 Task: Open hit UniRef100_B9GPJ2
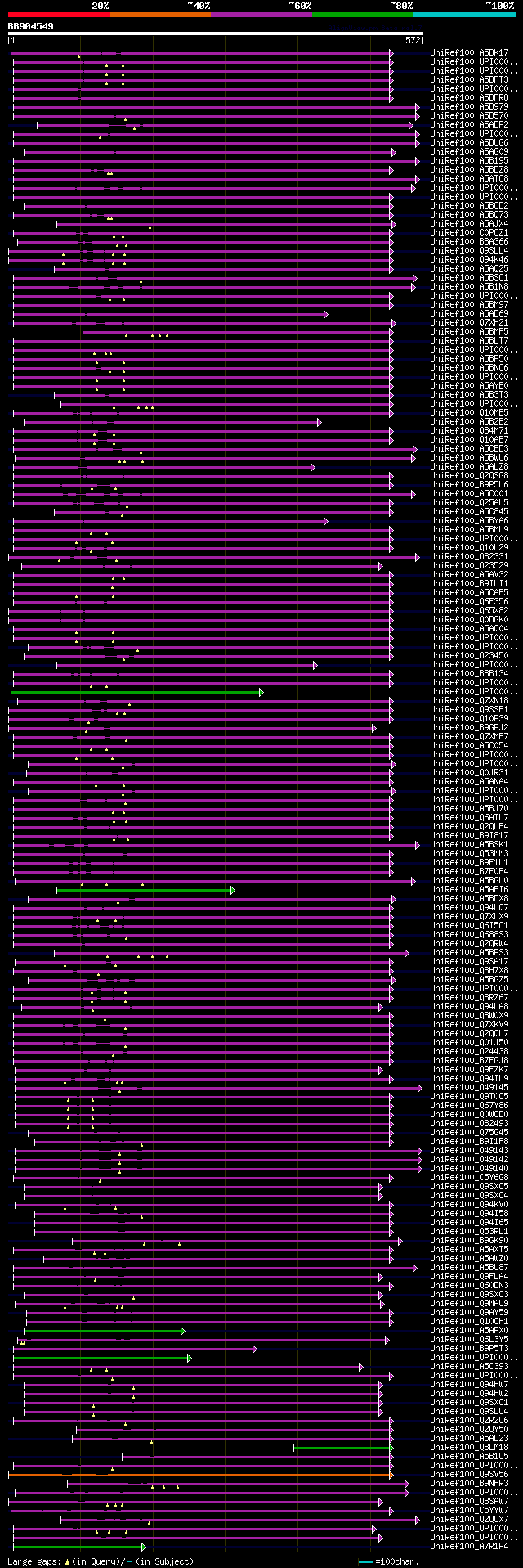point(469,728)
